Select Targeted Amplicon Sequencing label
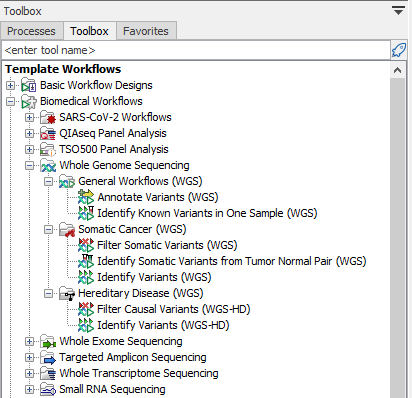This screenshot has height=398, width=412. tap(133, 357)
